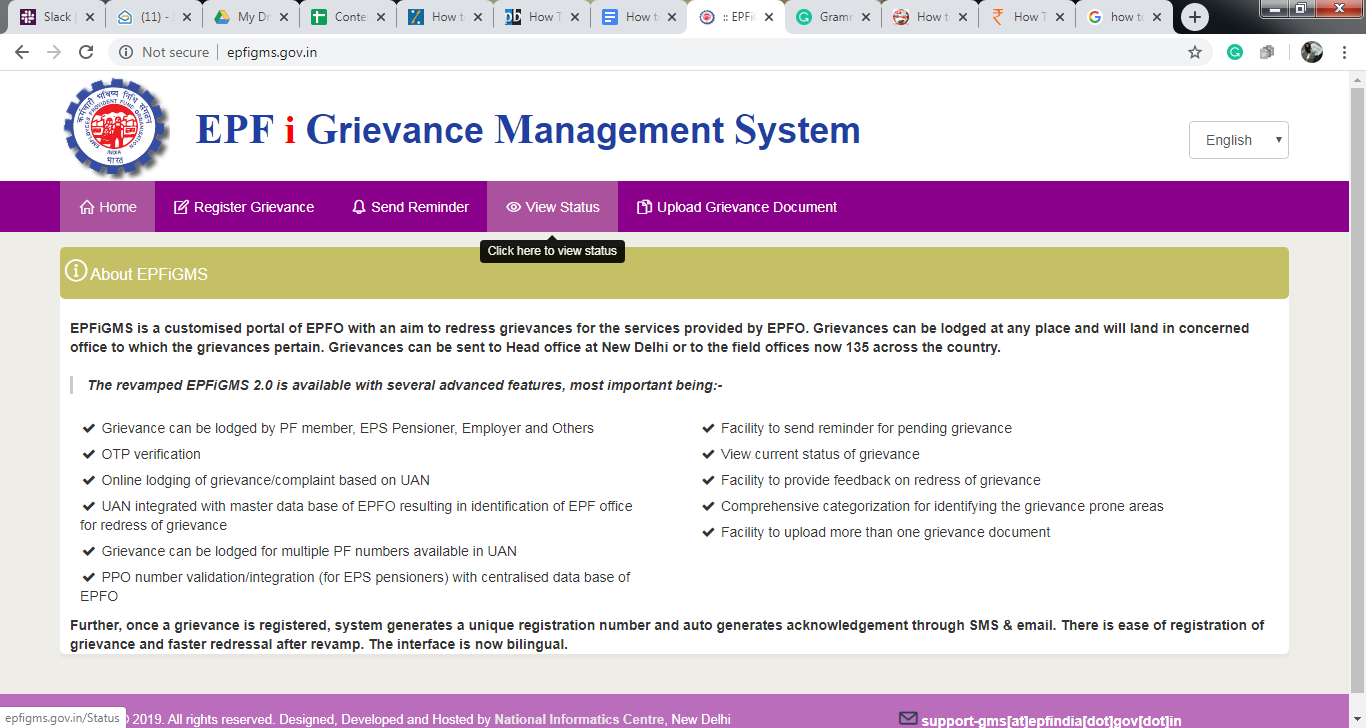Click the browser forward arrow
The height and width of the screenshot is (728, 1366).
pyautogui.click(x=54, y=52)
